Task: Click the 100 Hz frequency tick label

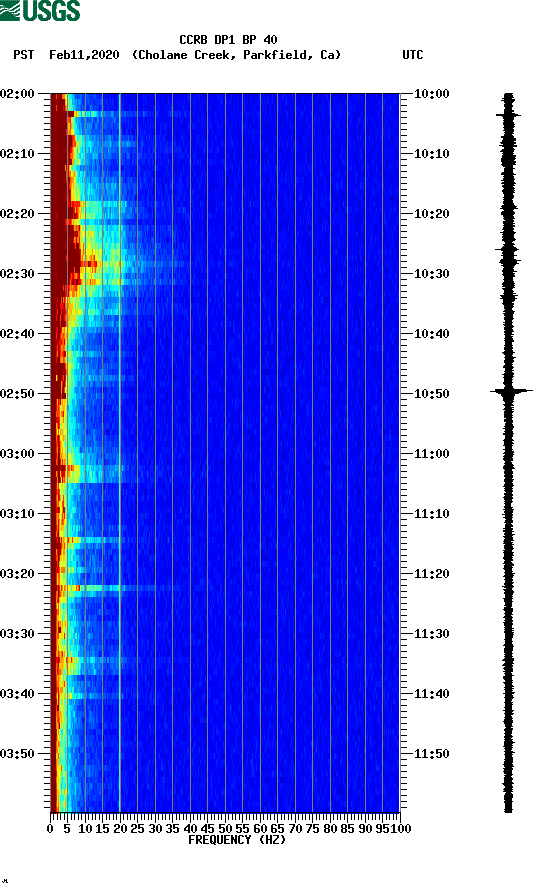Action: 402,829
